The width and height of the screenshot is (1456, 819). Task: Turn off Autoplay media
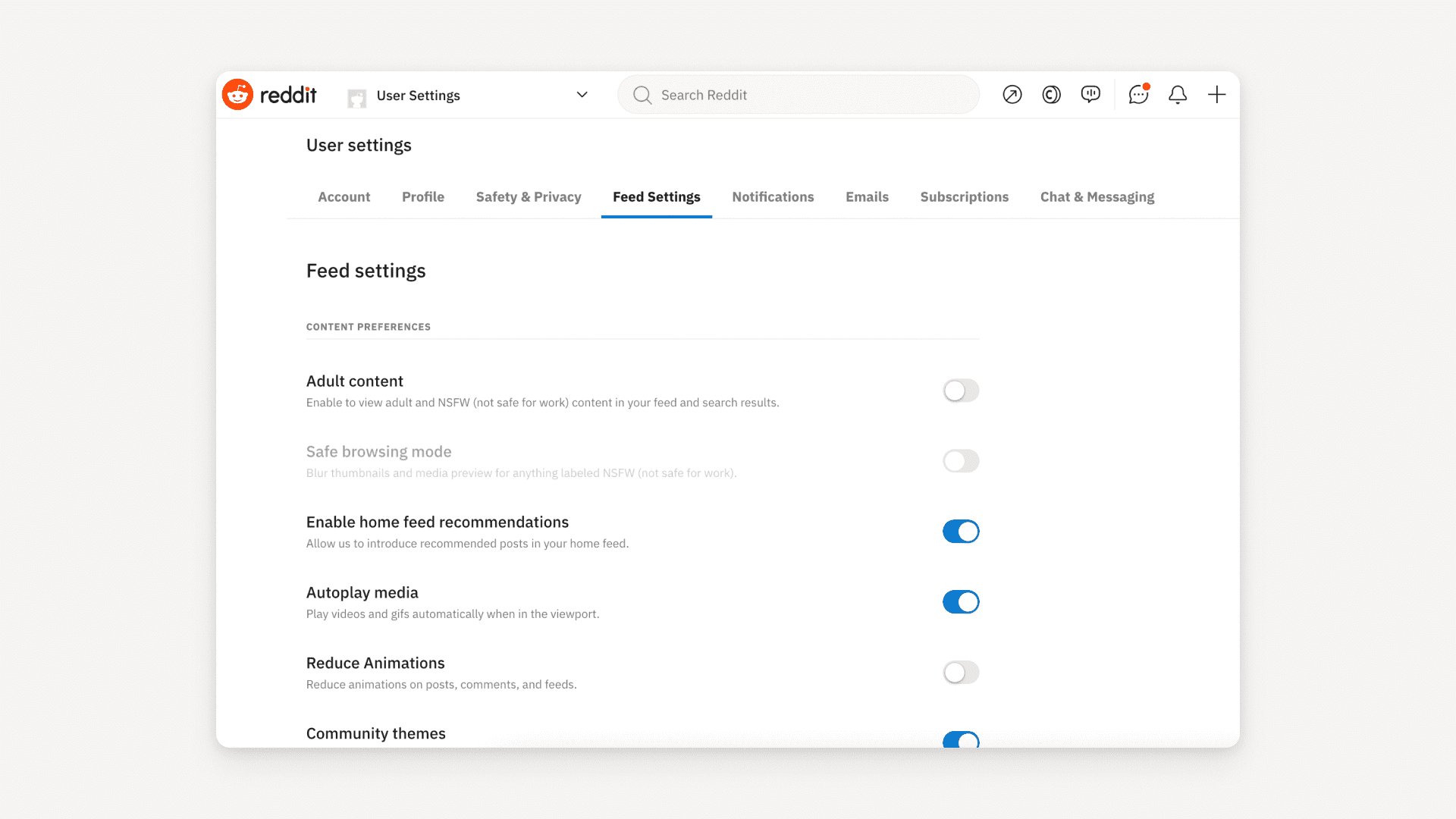pyautogui.click(x=961, y=602)
